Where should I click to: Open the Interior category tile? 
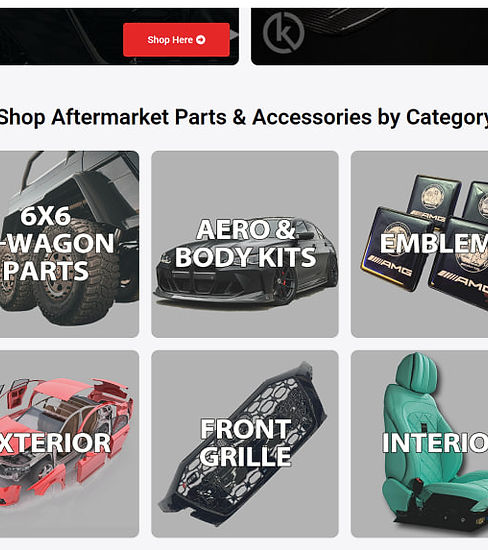click(420, 443)
